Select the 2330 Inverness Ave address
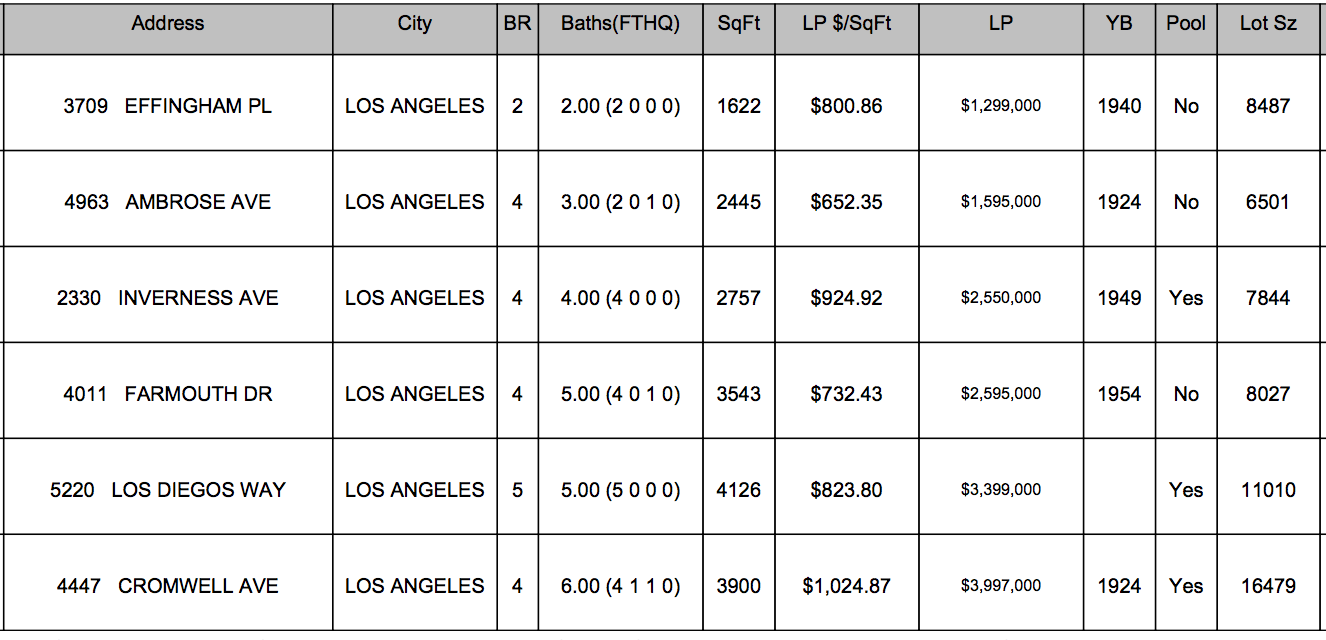 167,297
